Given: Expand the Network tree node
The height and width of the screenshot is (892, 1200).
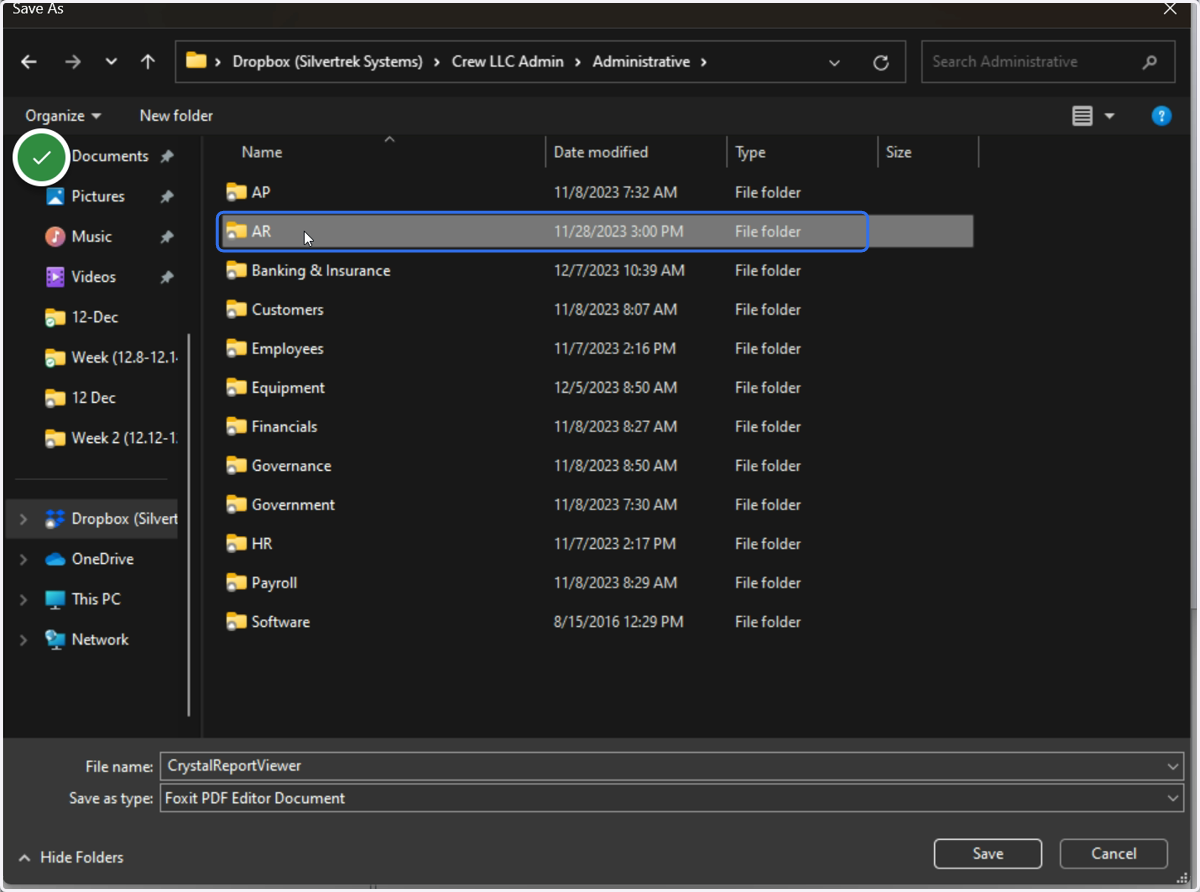Looking at the screenshot, I should click(23, 640).
